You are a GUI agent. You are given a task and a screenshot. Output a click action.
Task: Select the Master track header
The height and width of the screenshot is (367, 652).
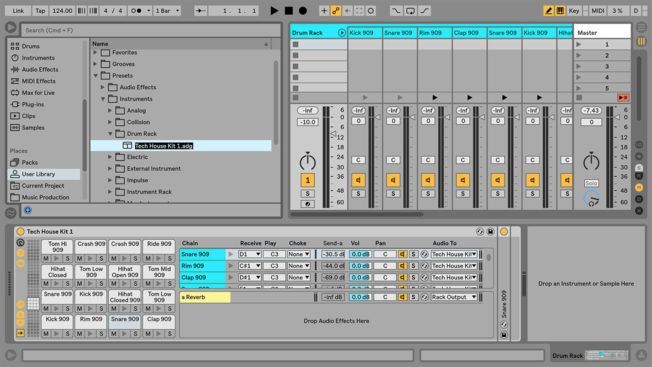[x=602, y=32]
